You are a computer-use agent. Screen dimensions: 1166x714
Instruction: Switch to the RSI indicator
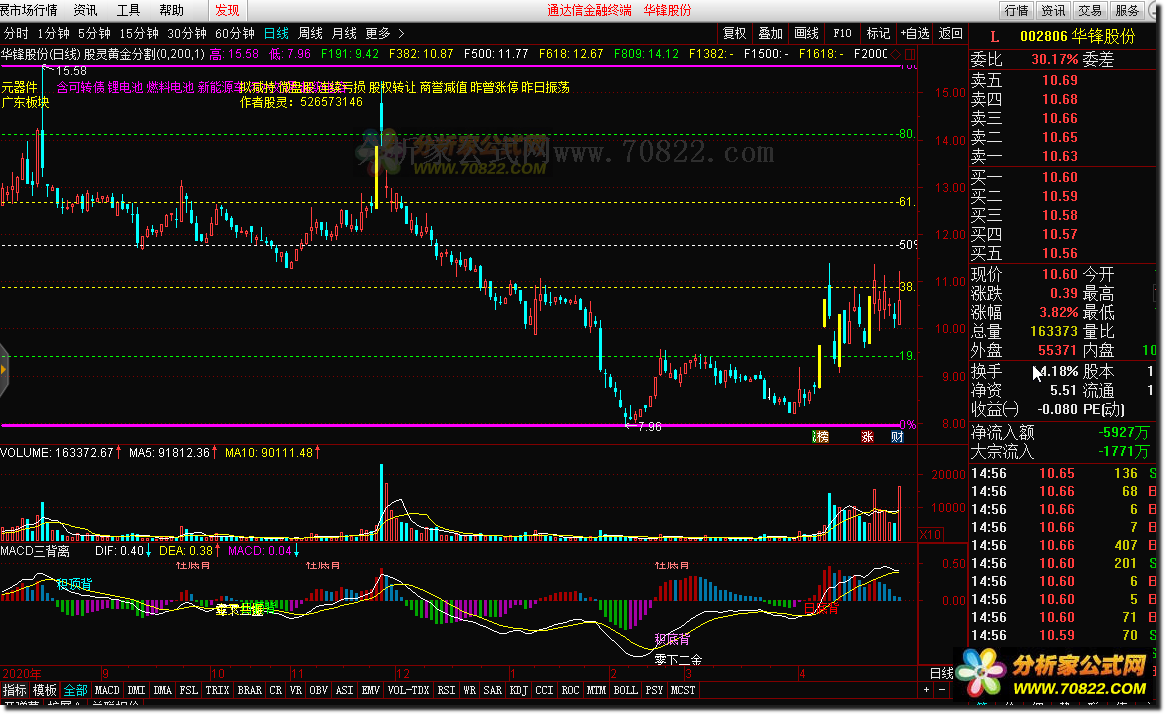pyautogui.click(x=446, y=690)
